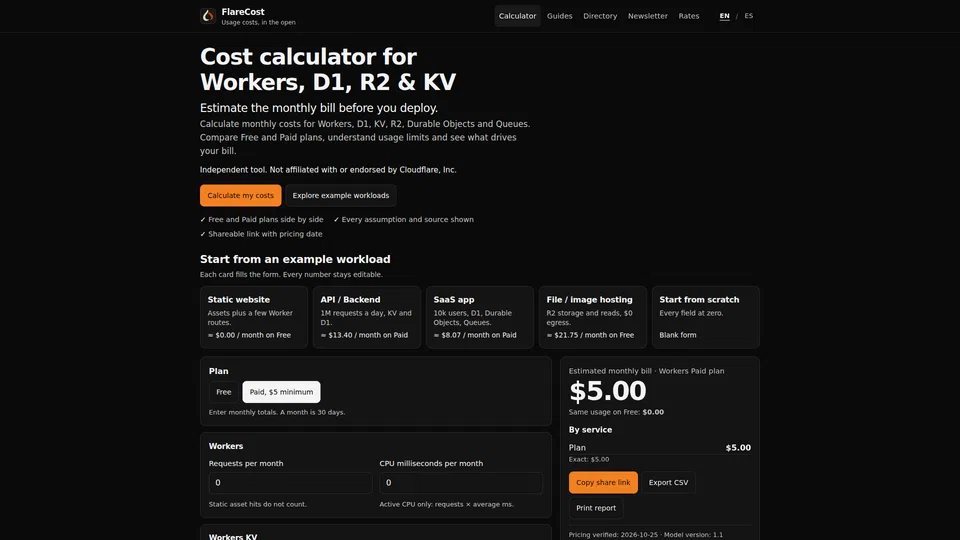Click the FlareCost flame logo icon

click(x=208, y=16)
